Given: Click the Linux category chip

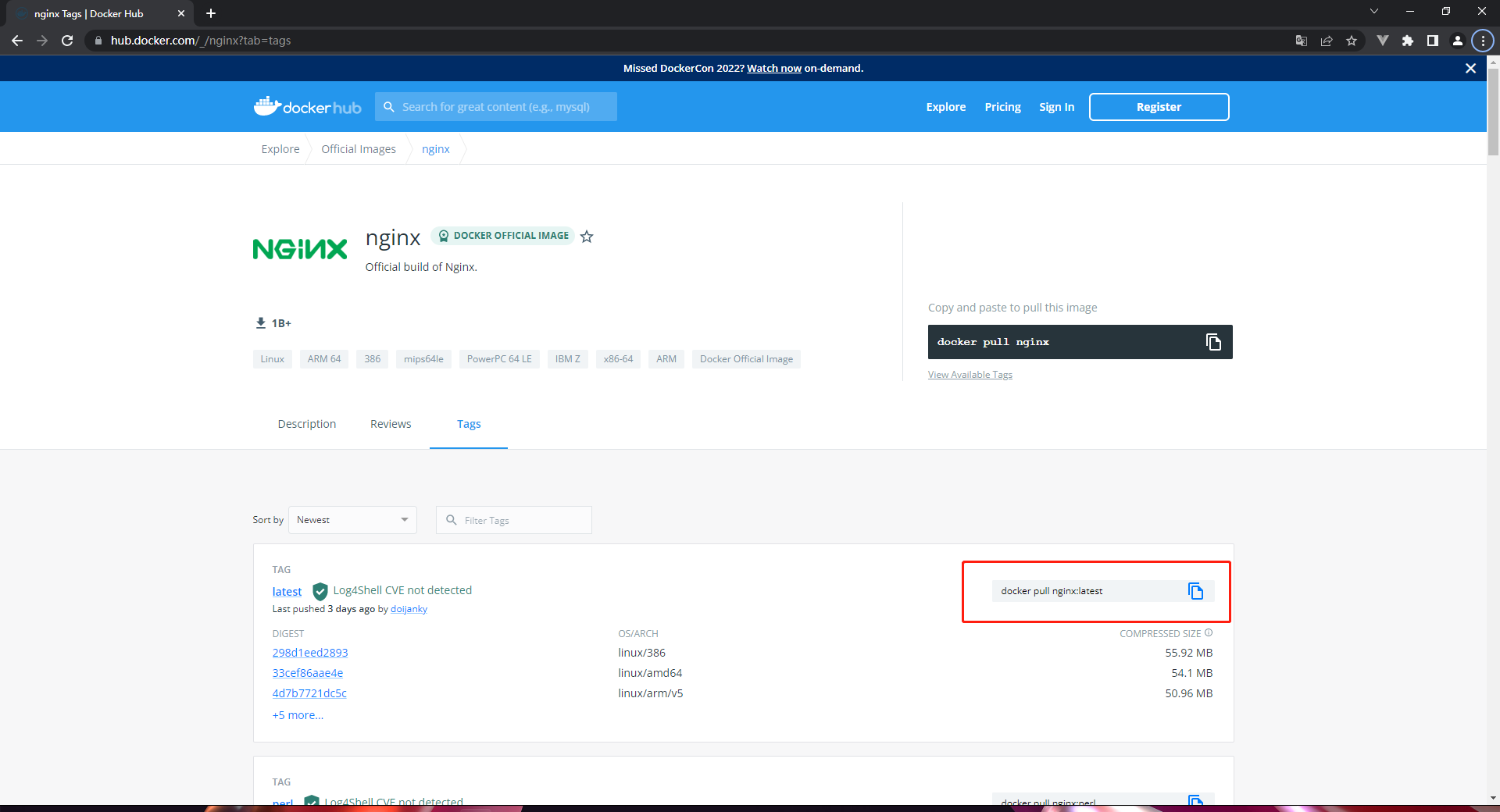Looking at the screenshot, I should [273, 359].
